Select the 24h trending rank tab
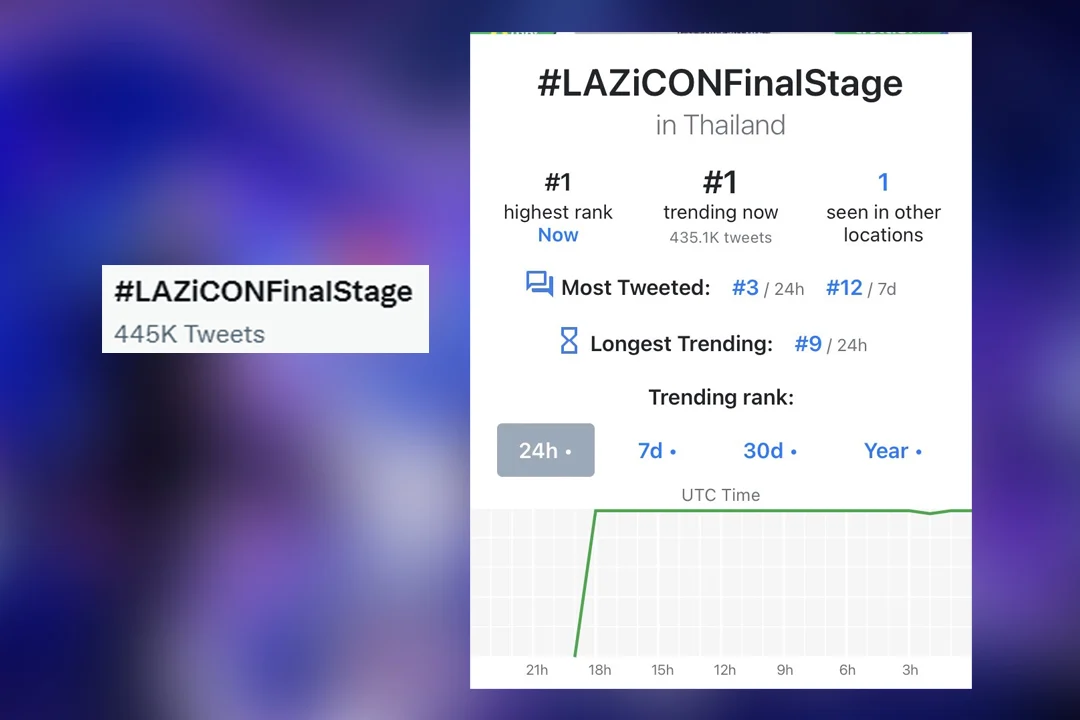This screenshot has width=1080, height=720. pyautogui.click(x=545, y=450)
